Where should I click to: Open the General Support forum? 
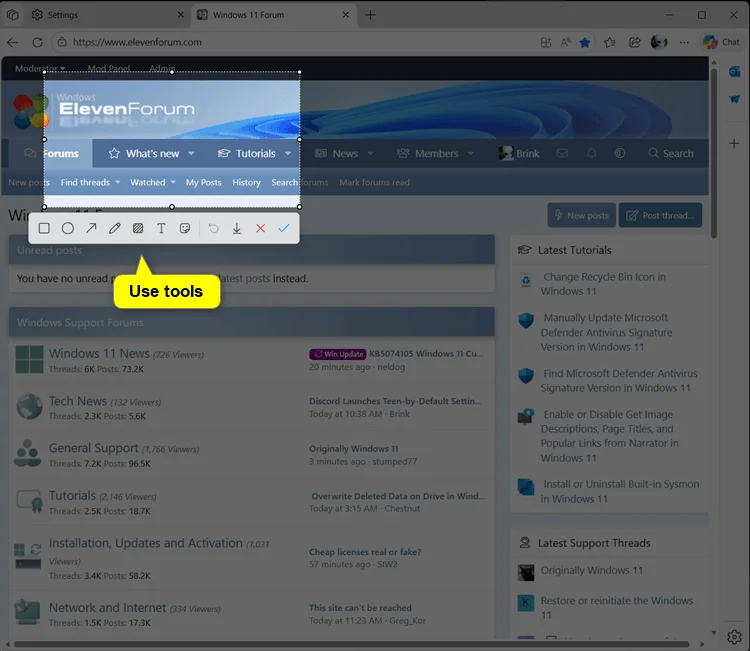tap(93, 448)
